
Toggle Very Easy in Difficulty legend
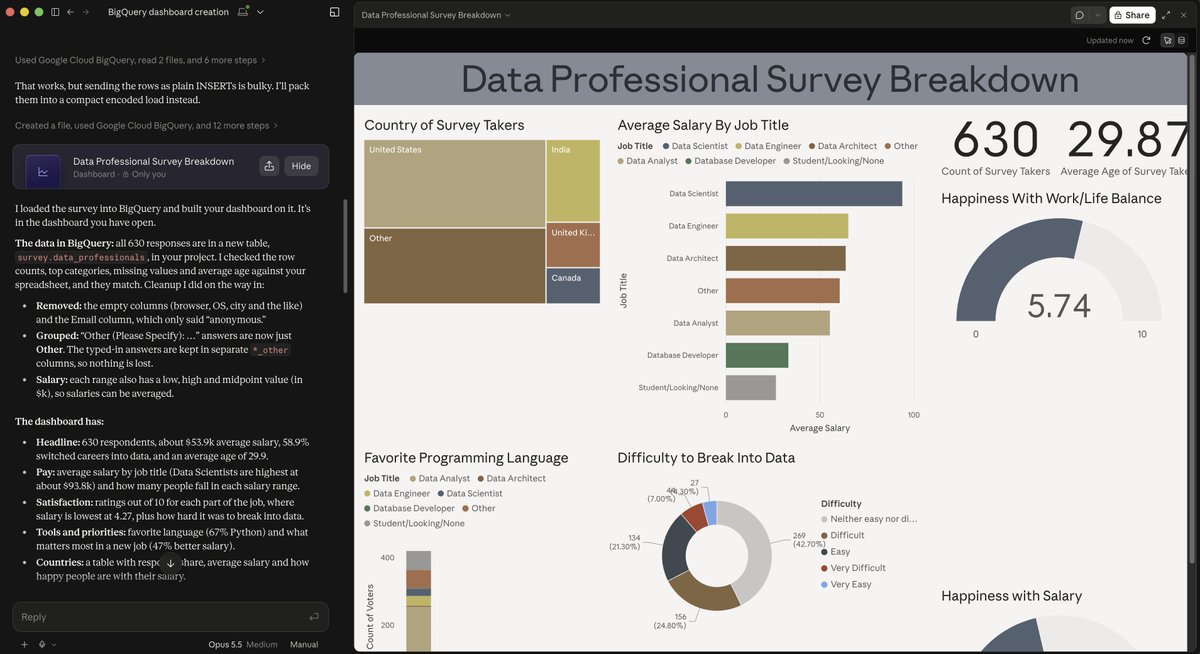coord(846,584)
